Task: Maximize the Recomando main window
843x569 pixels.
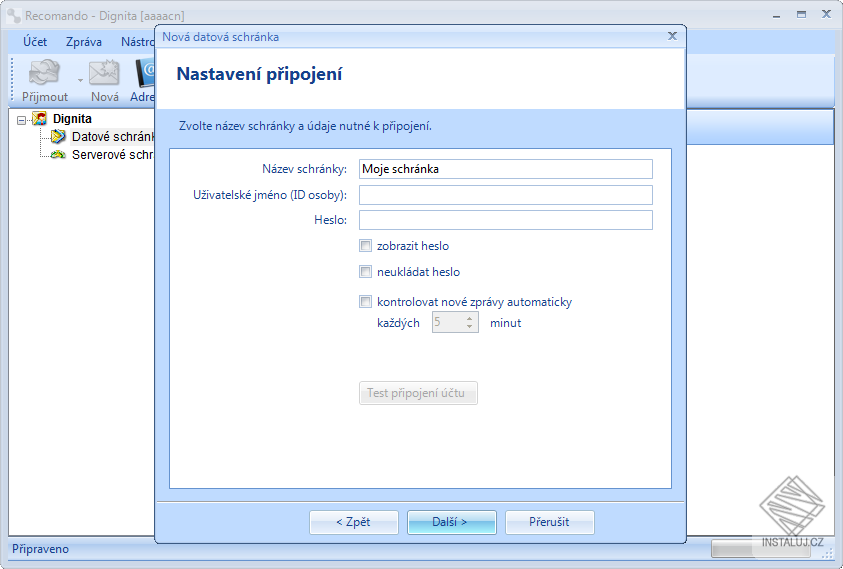Action: coord(802,15)
